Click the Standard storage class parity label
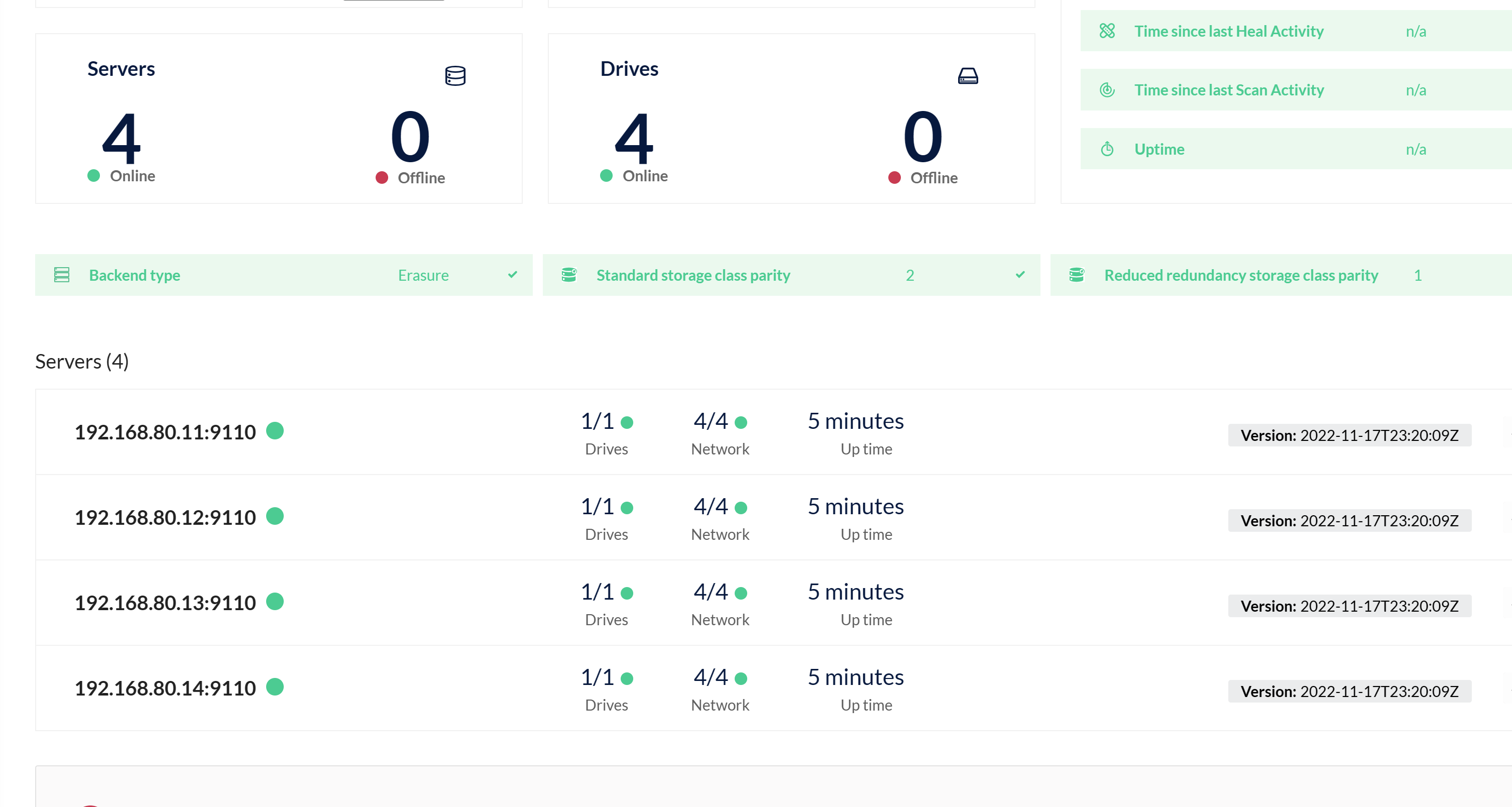The height and width of the screenshot is (807, 1512). (x=693, y=275)
